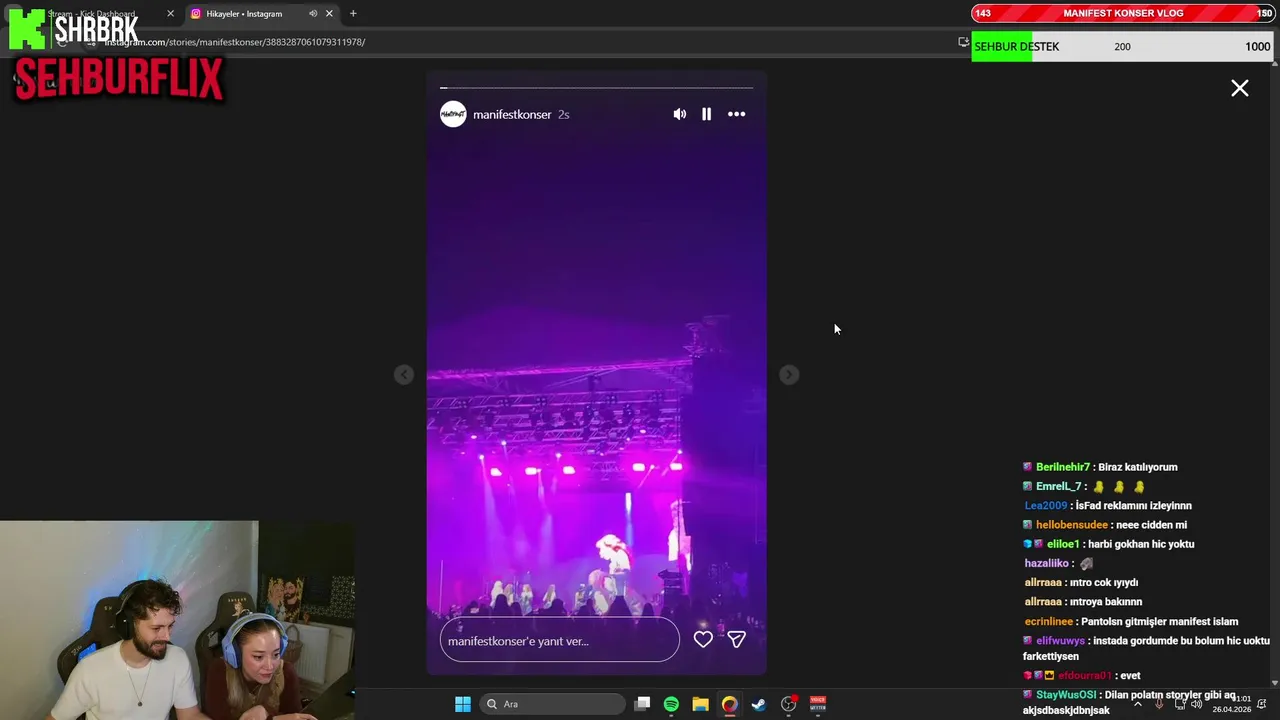Click chat username StayWusOSI
1280x720 pixels.
click(x=1066, y=695)
